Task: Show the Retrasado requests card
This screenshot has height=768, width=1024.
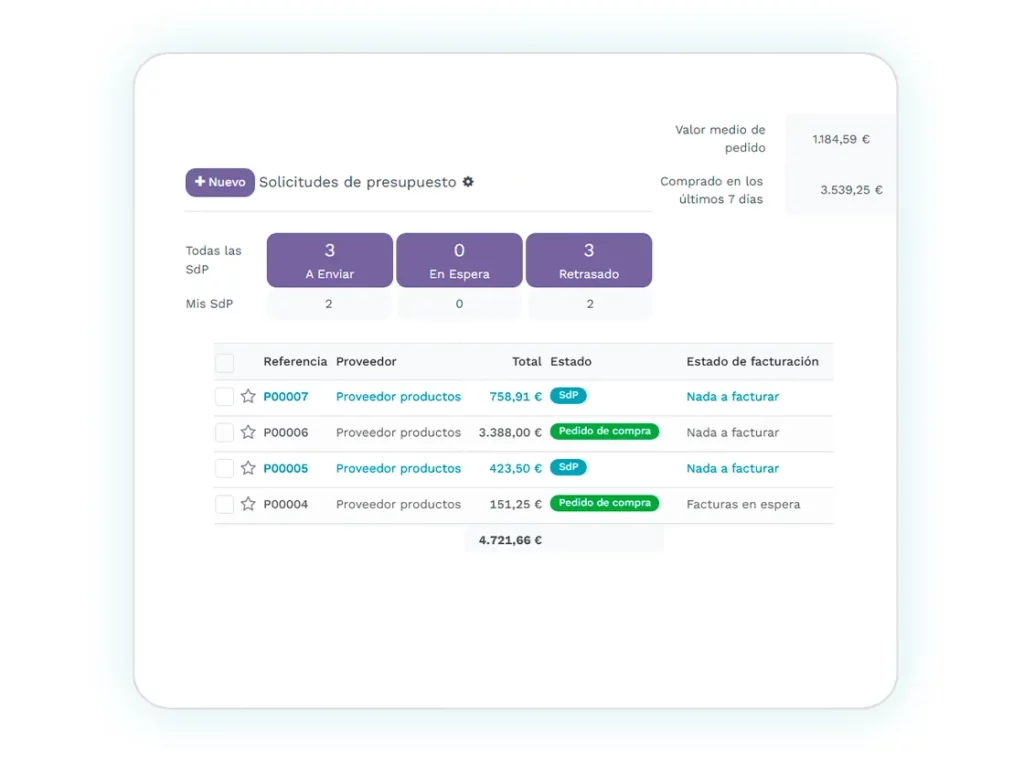Action: pos(589,260)
